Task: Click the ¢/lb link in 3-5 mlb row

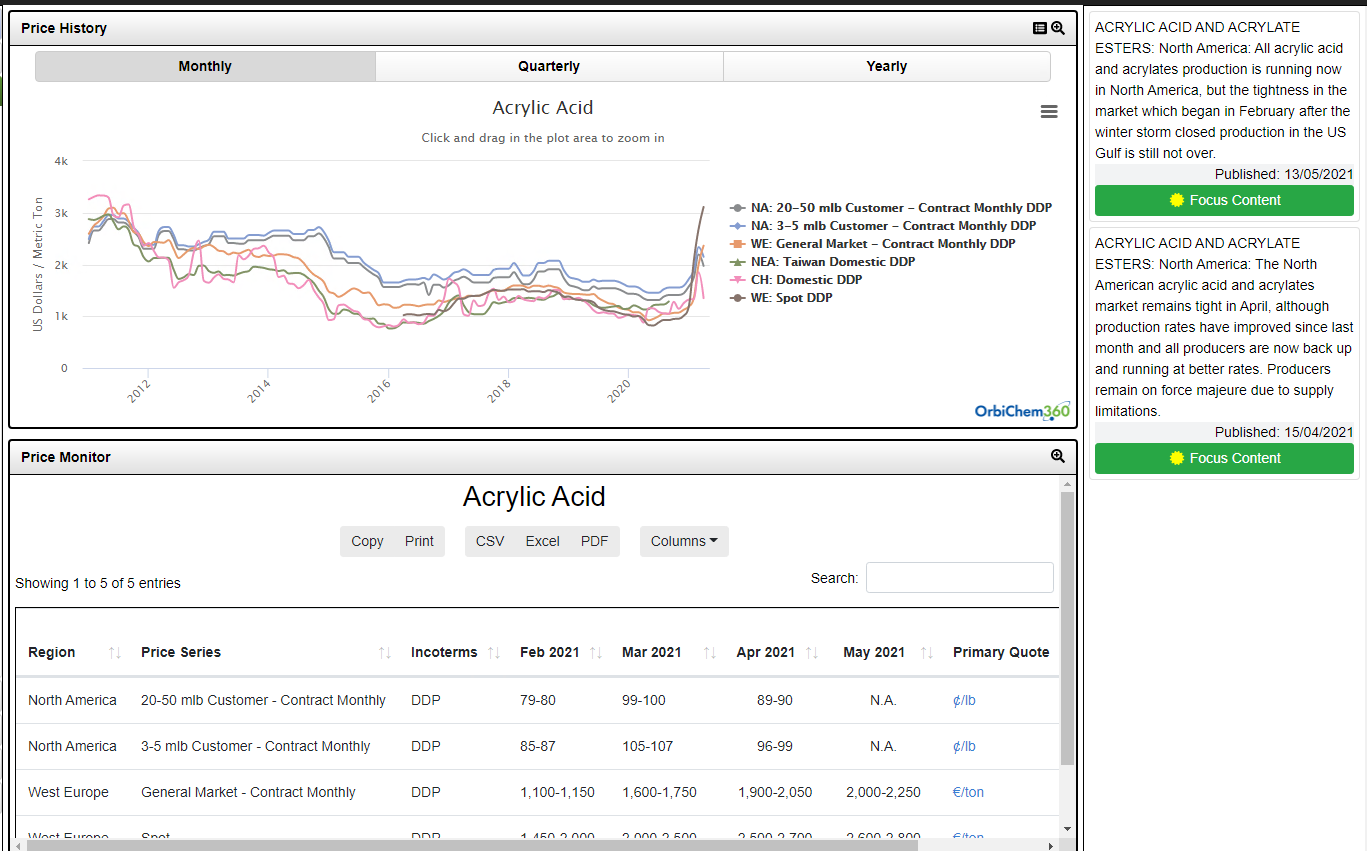Action: pyautogui.click(x=964, y=746)
